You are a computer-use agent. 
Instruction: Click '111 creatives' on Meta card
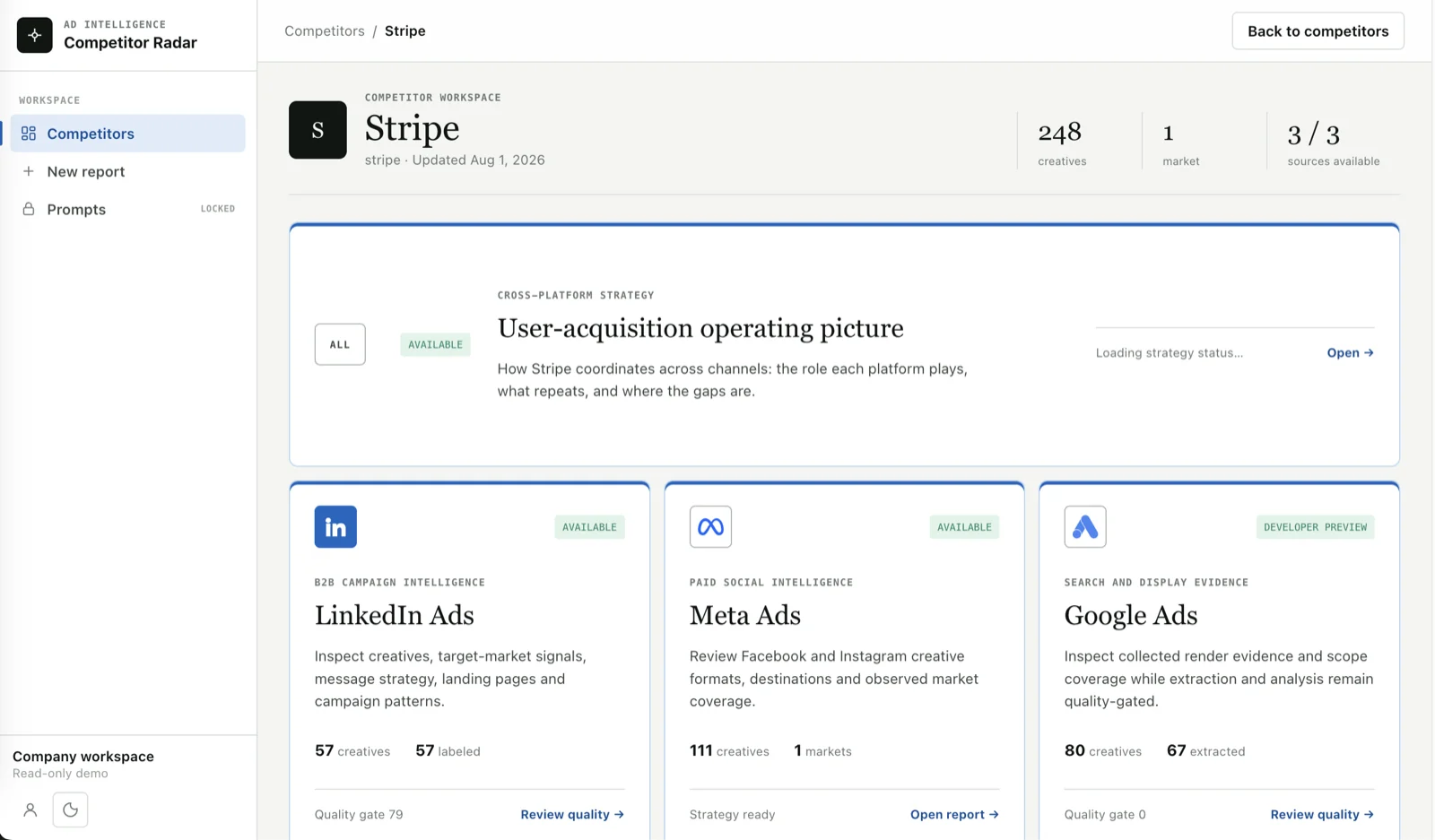point(729,751)
